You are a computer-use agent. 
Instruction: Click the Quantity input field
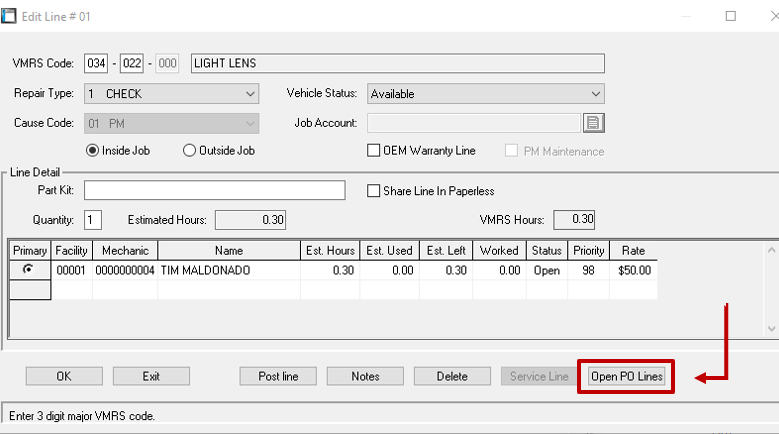(93, 219)
